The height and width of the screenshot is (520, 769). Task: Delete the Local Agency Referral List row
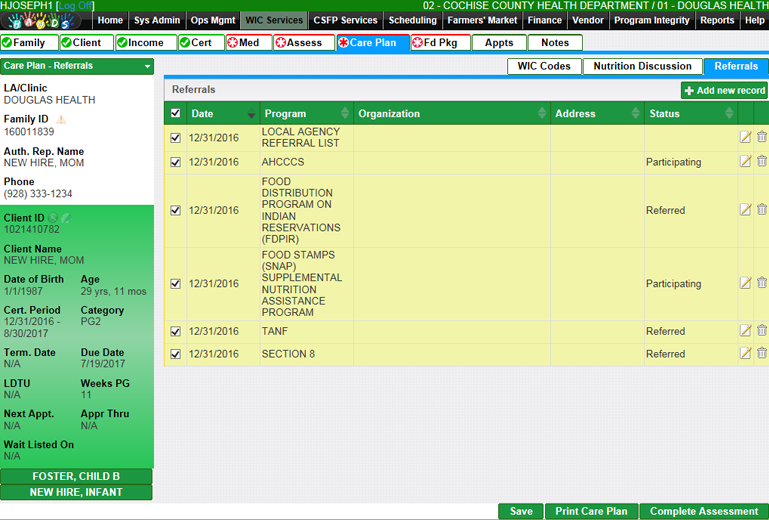point(762,137)
